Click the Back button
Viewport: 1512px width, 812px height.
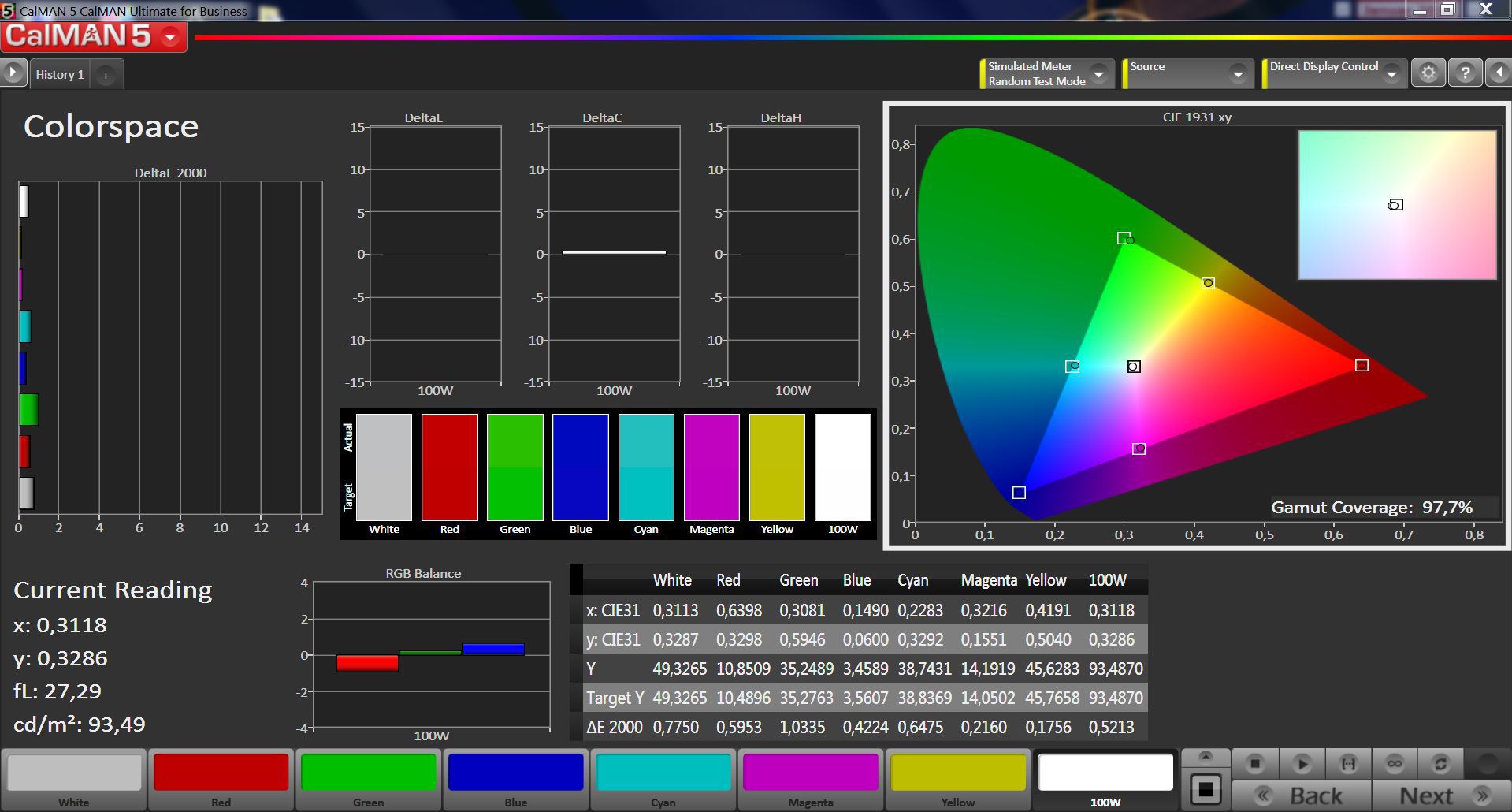(x=1301, y=795)
